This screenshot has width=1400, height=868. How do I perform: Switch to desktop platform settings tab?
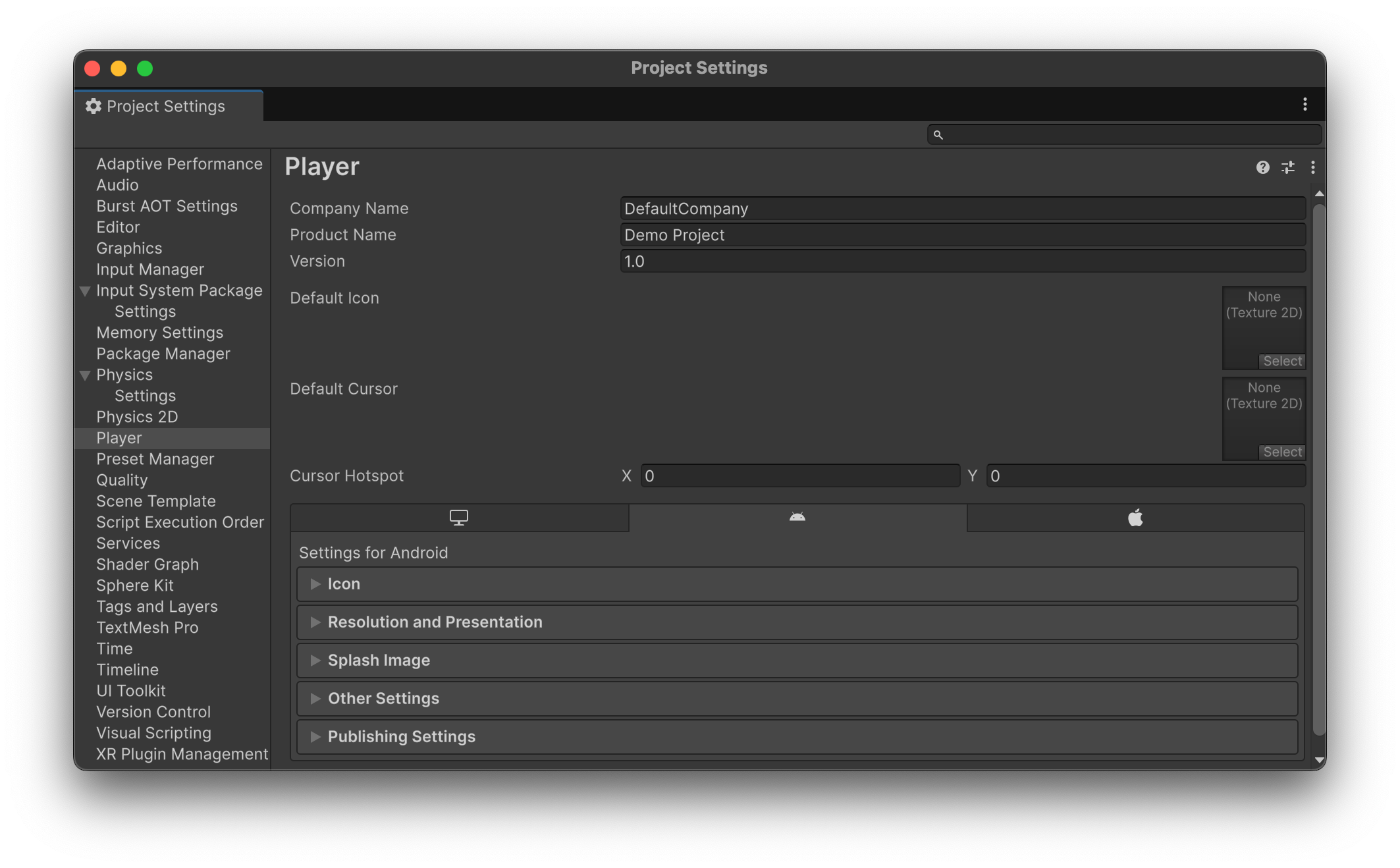coord(459,518)
